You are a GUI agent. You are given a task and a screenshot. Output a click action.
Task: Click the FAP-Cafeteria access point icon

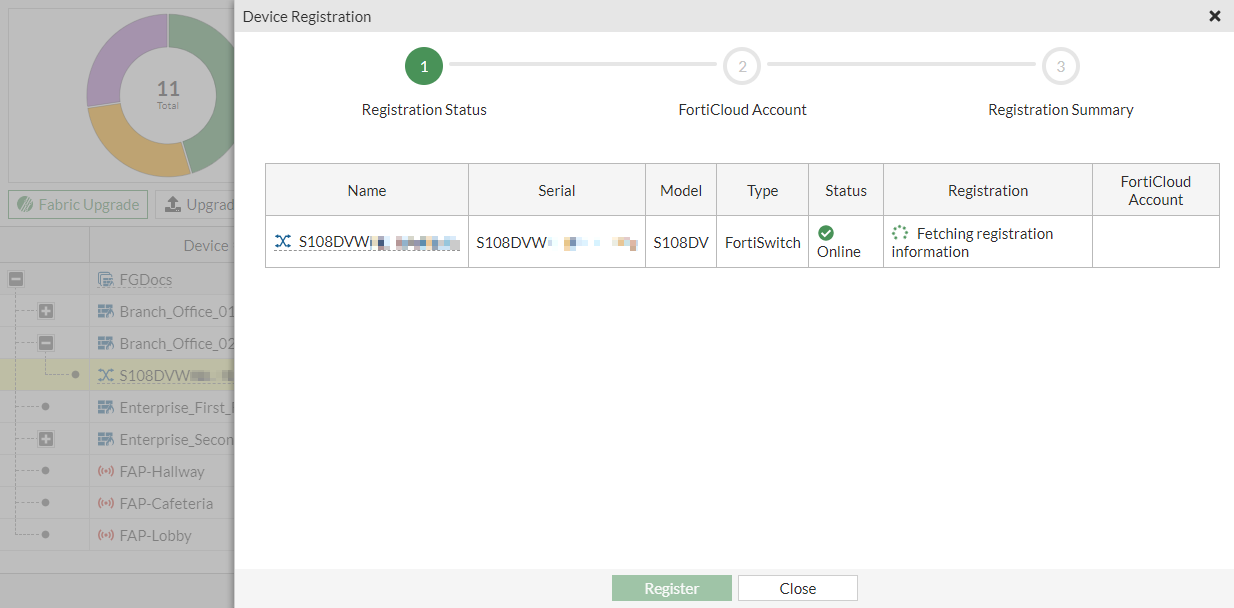click(x=105, y=503)
